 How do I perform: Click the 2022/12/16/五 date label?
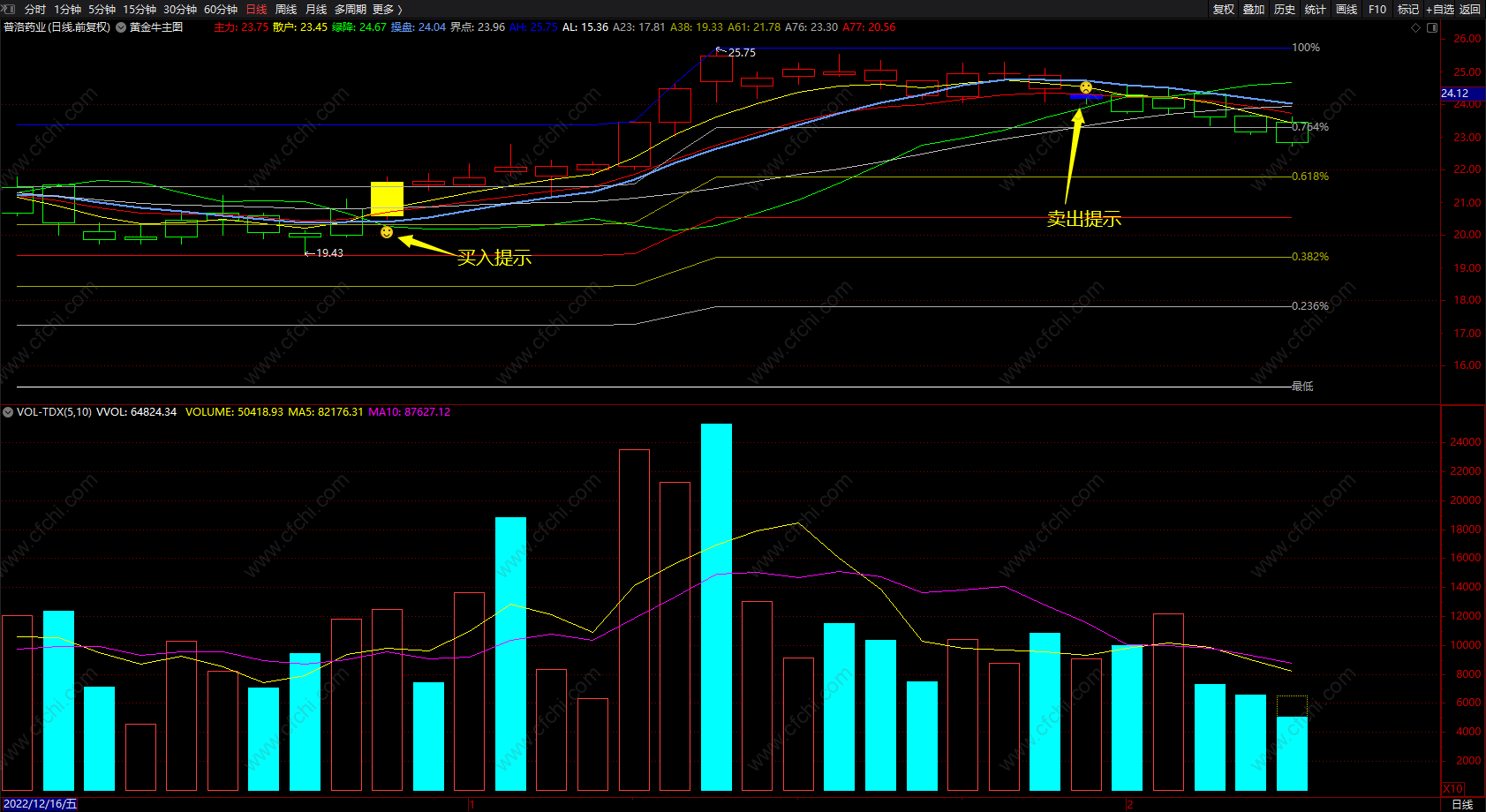40,804
